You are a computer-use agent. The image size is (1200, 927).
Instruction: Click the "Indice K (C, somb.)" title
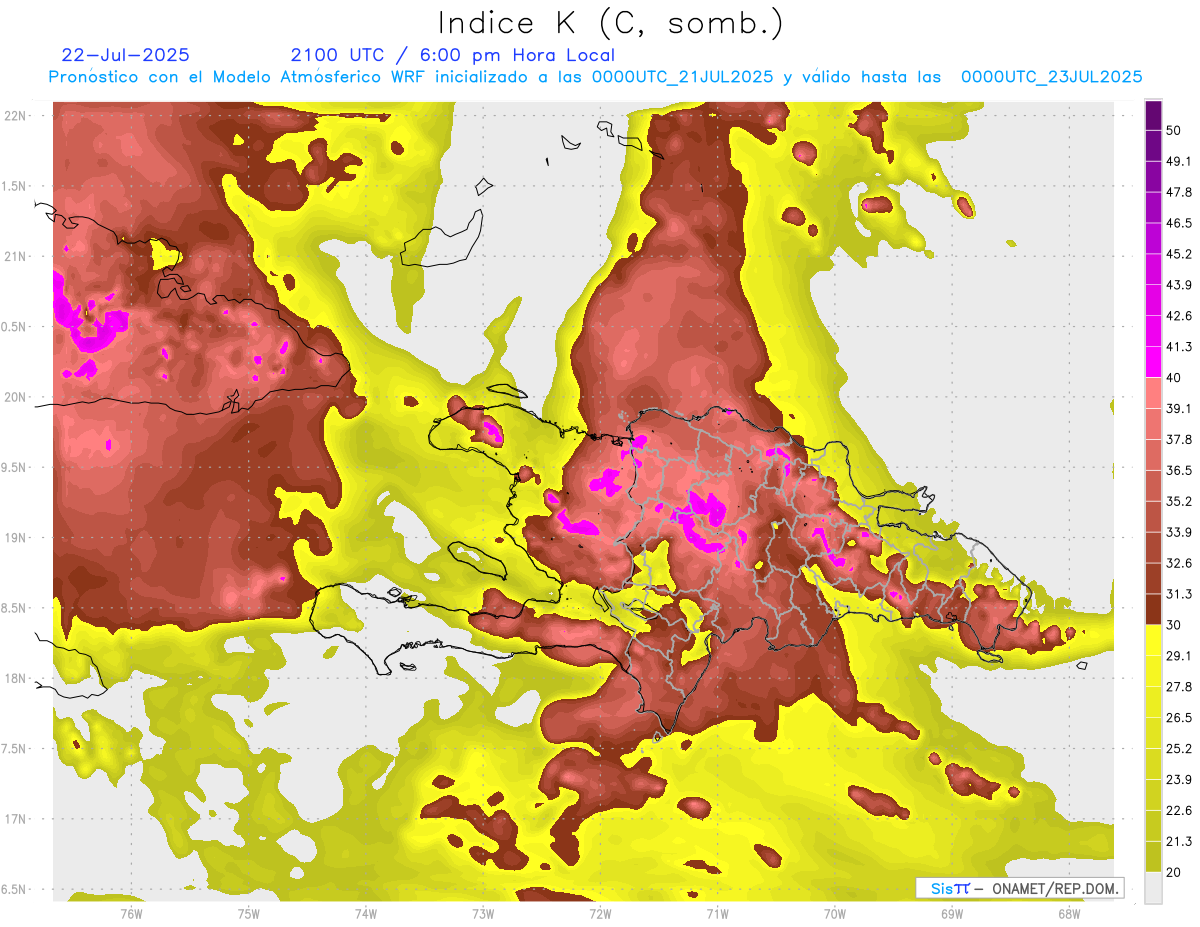[x=611, y=24]
